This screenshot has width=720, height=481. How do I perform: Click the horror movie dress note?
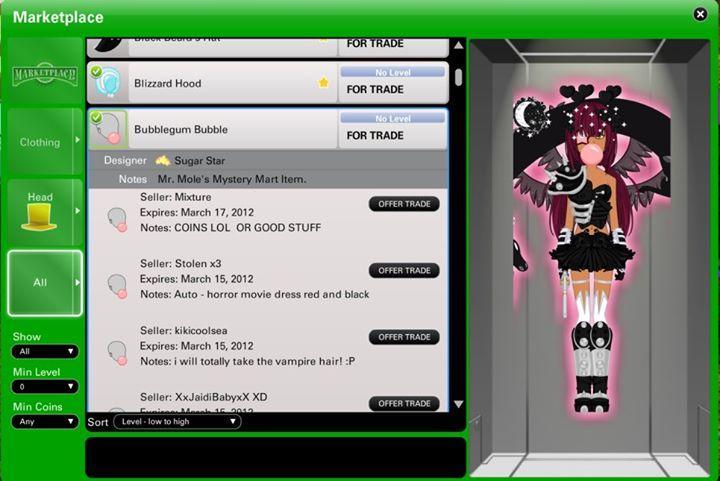coord(255,294)
